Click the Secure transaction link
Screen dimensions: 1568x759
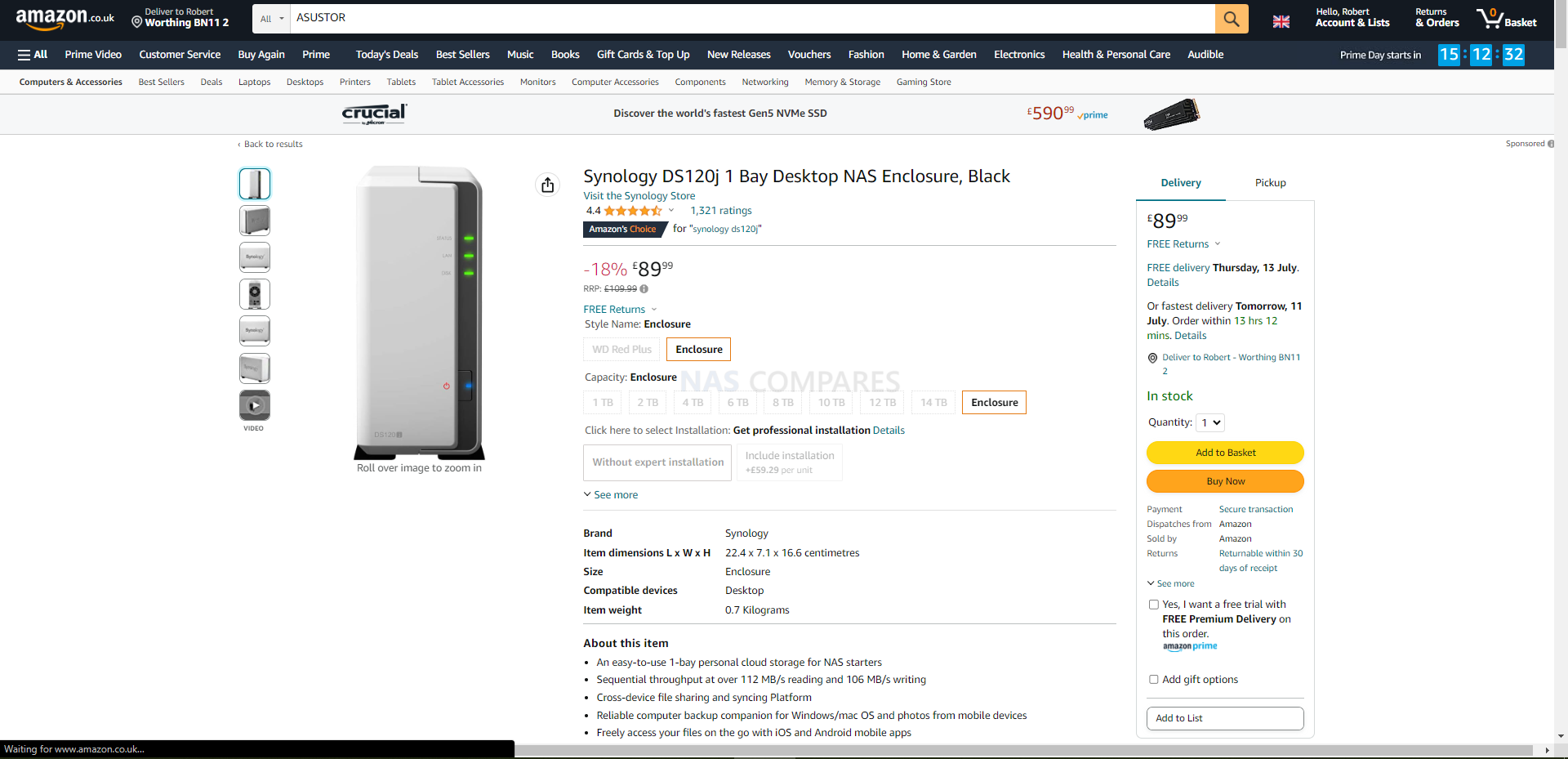tap(1256, 510)
